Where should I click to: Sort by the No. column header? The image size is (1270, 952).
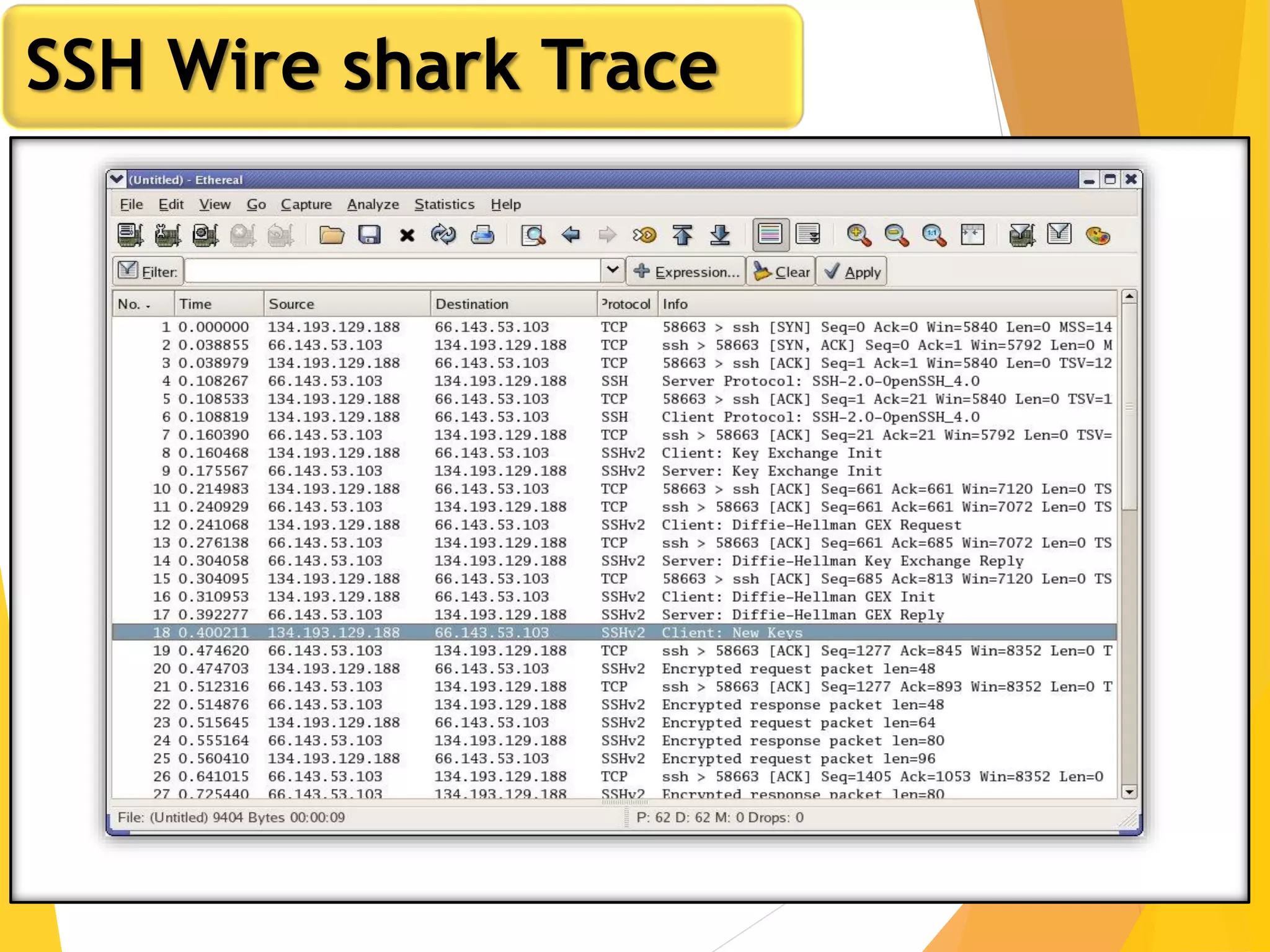pos(143,304)
